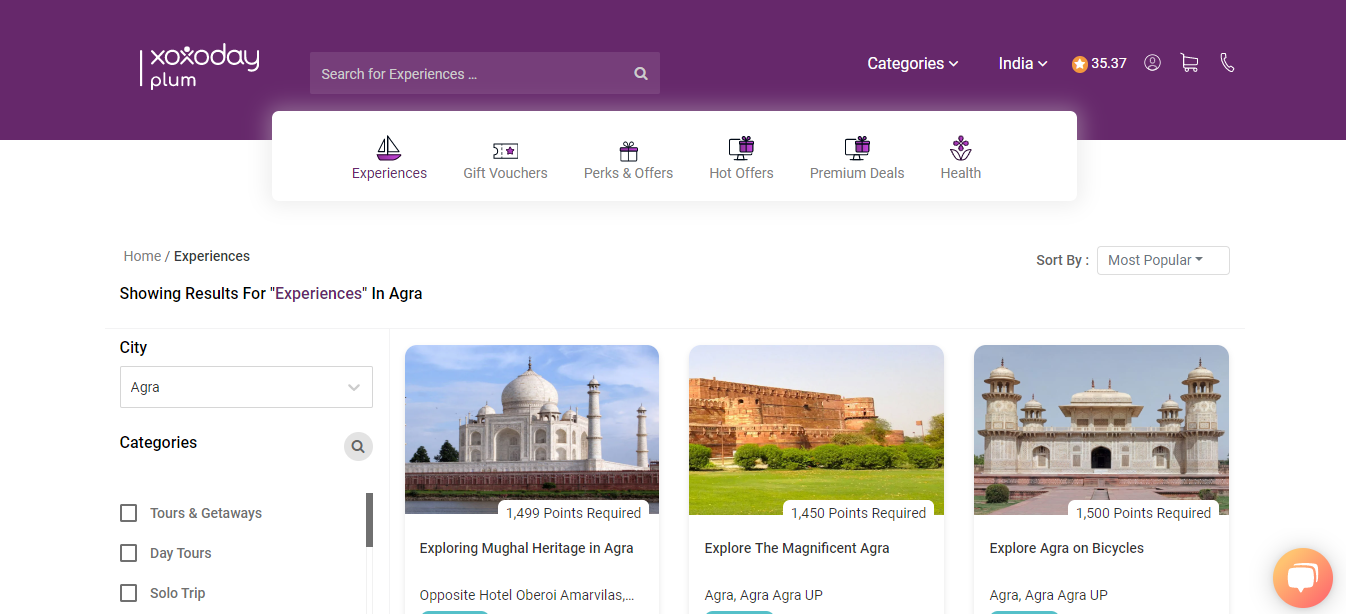Check the Solo Trip option

128,592
